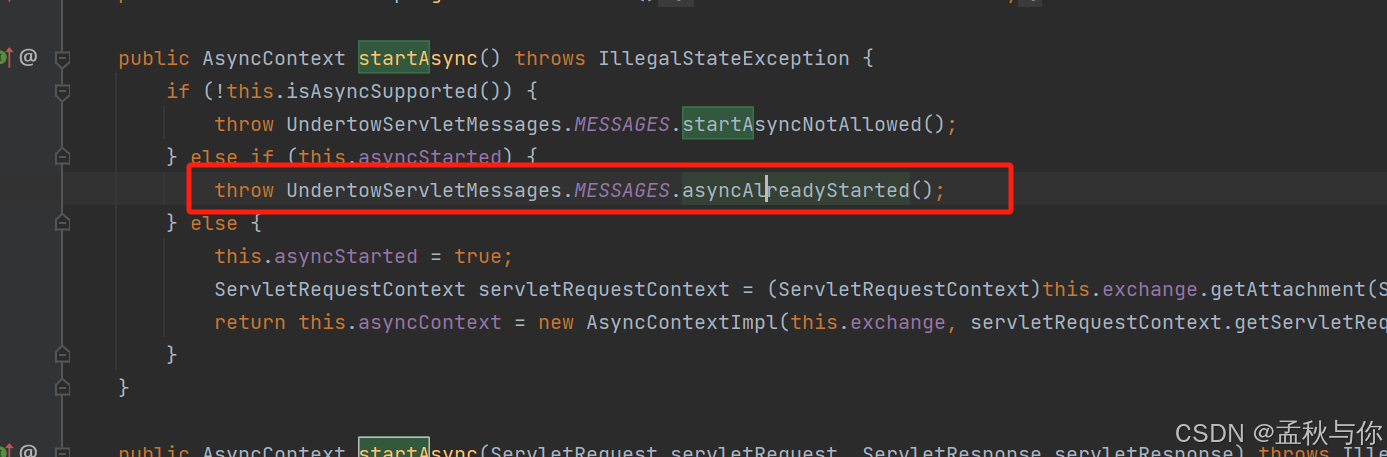The height and width of the screenshot is (457, 1387).
Task: Click startAsyncNotAllowed method call
Action: tap(802, 124)
